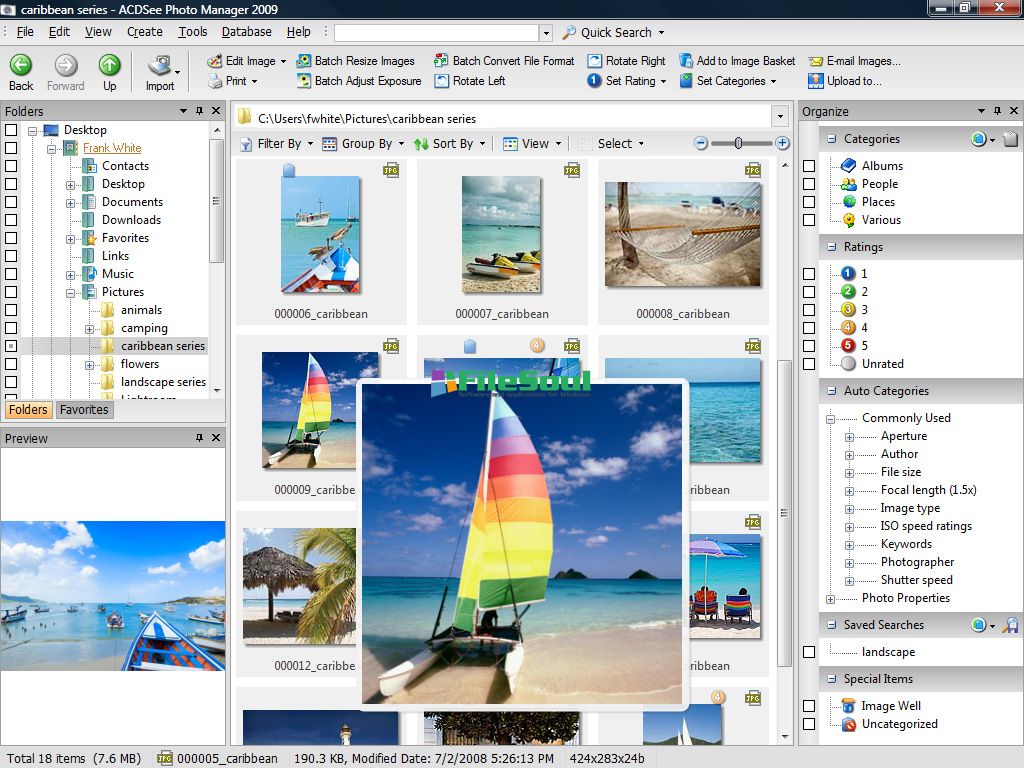
Task: Switch to the Favorites tab
Action: 84,410
